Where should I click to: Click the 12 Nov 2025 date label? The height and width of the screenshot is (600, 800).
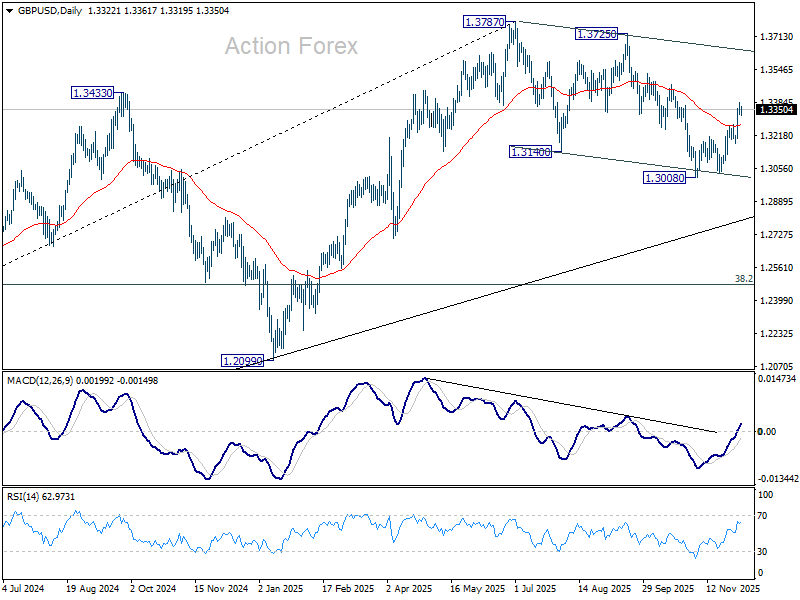click(x=733, y=588)
